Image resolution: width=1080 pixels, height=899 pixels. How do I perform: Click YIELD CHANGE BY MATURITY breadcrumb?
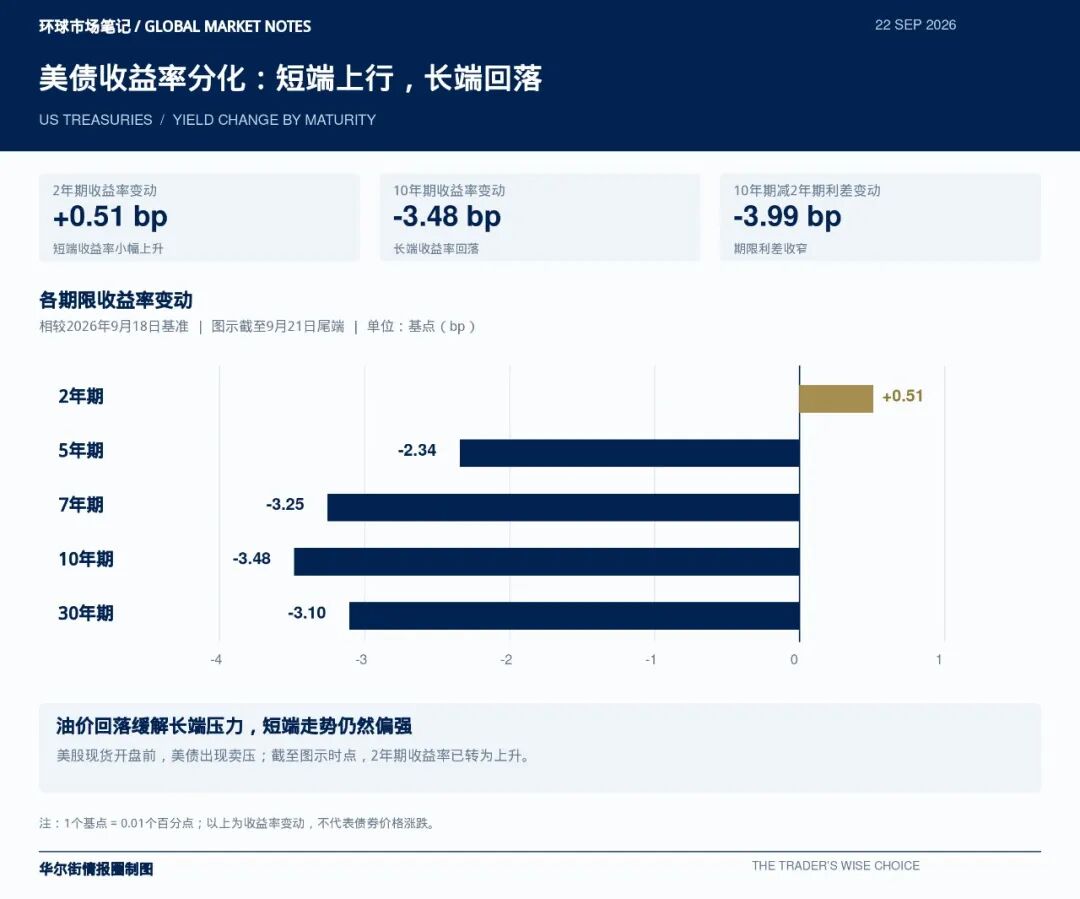pyautogui.click(x=274, y=120)
